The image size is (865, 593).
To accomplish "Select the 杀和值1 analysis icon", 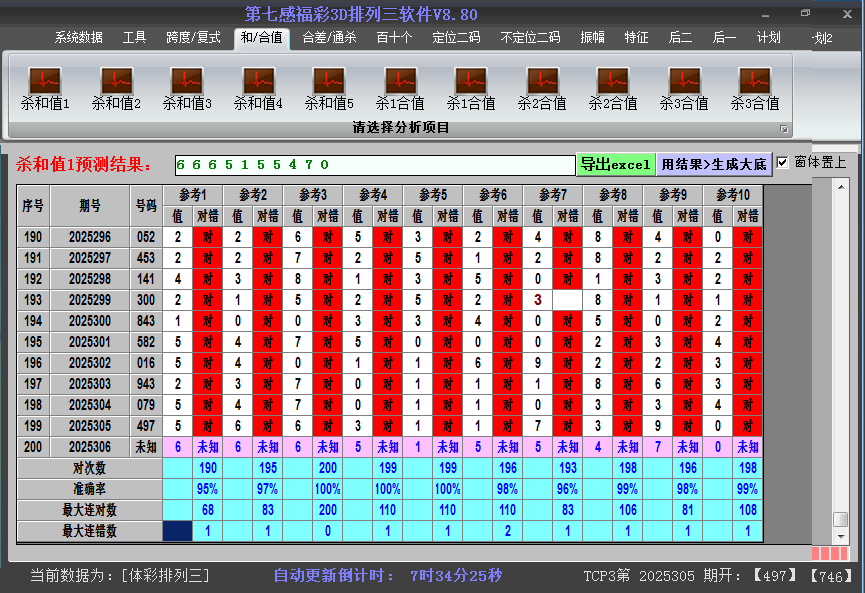I will click(45, 85).
